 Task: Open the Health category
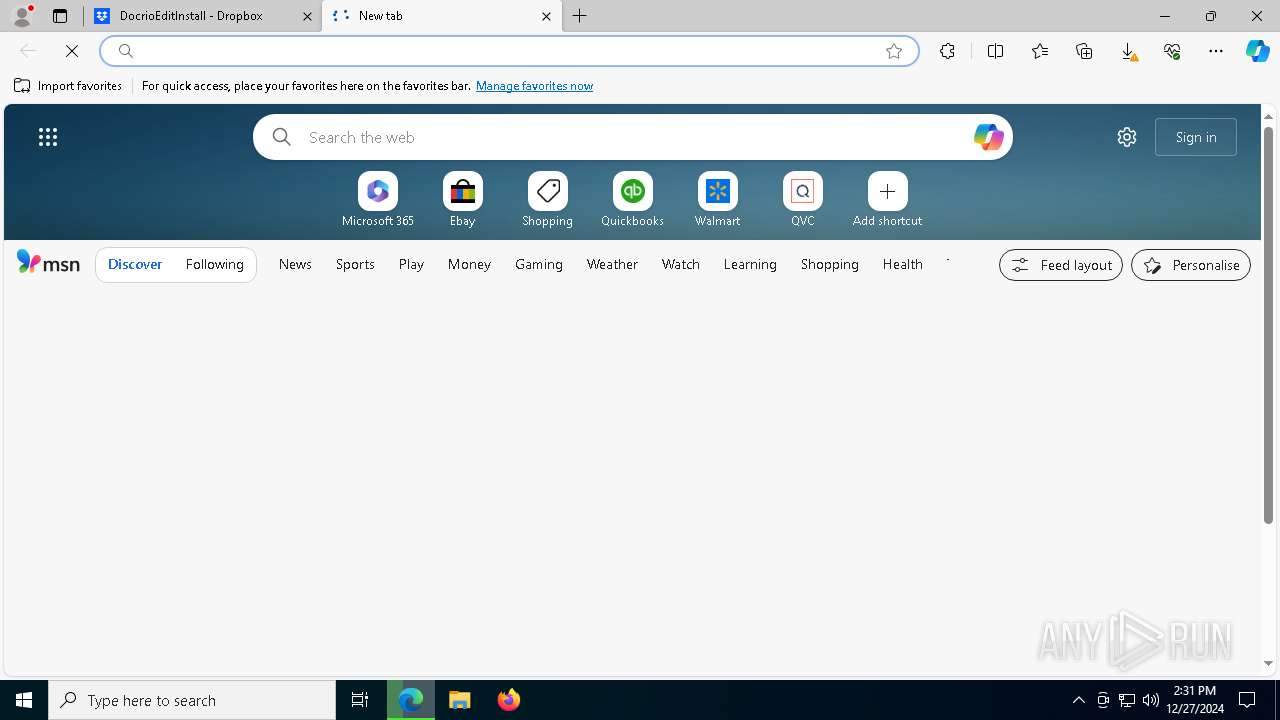(903, 264)
